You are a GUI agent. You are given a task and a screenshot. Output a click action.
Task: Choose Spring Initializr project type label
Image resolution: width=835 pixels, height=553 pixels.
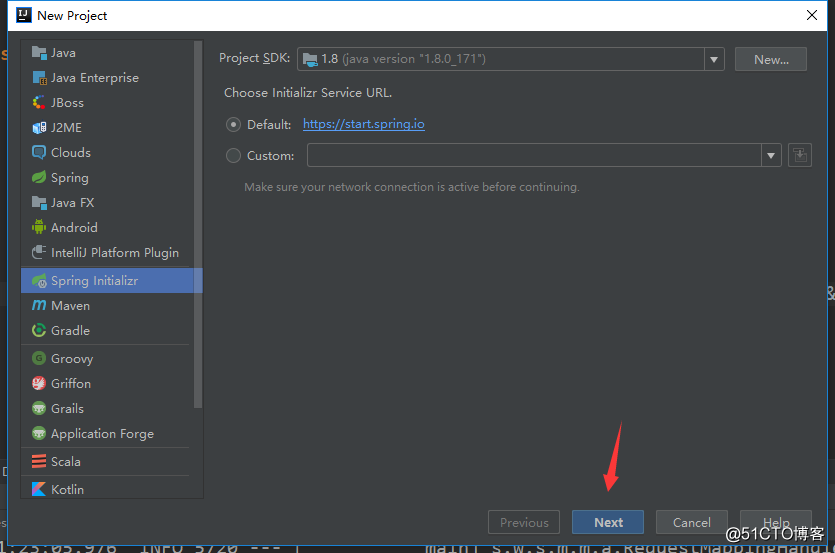coord(94,281)
